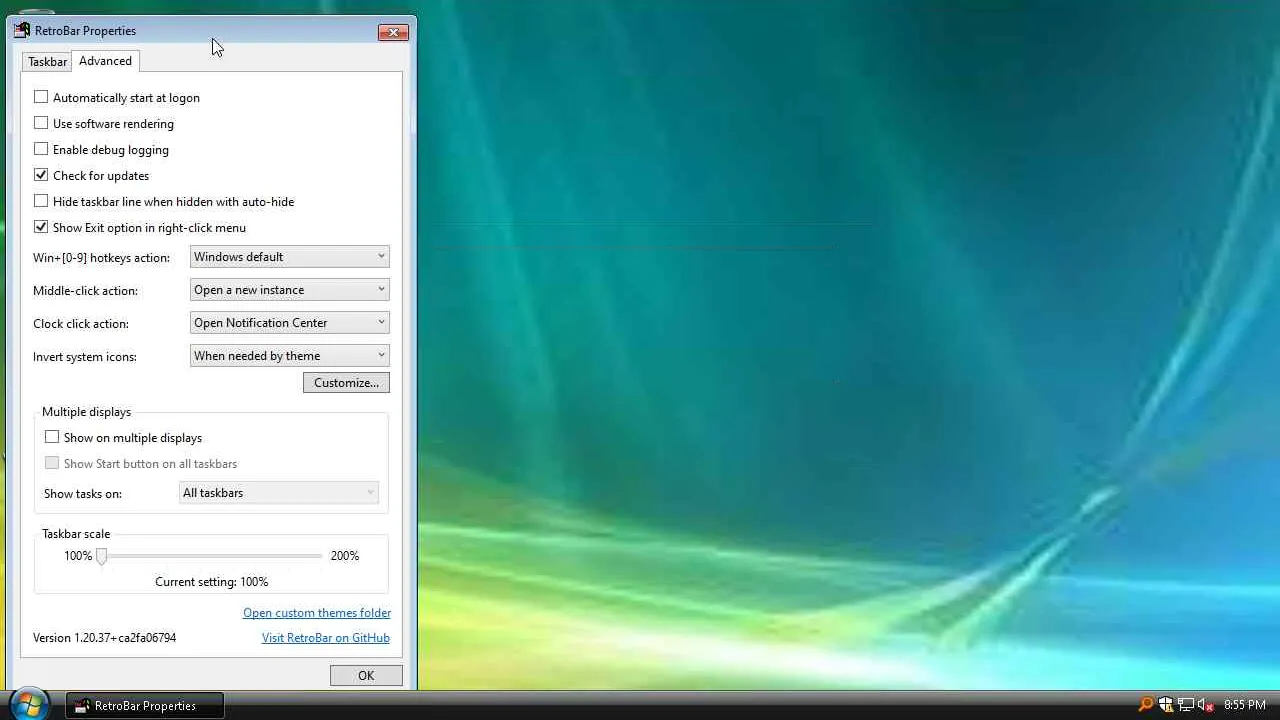Click the 200% label of the scale slider
Screen dimensions: 1280x720
(345, 556)
